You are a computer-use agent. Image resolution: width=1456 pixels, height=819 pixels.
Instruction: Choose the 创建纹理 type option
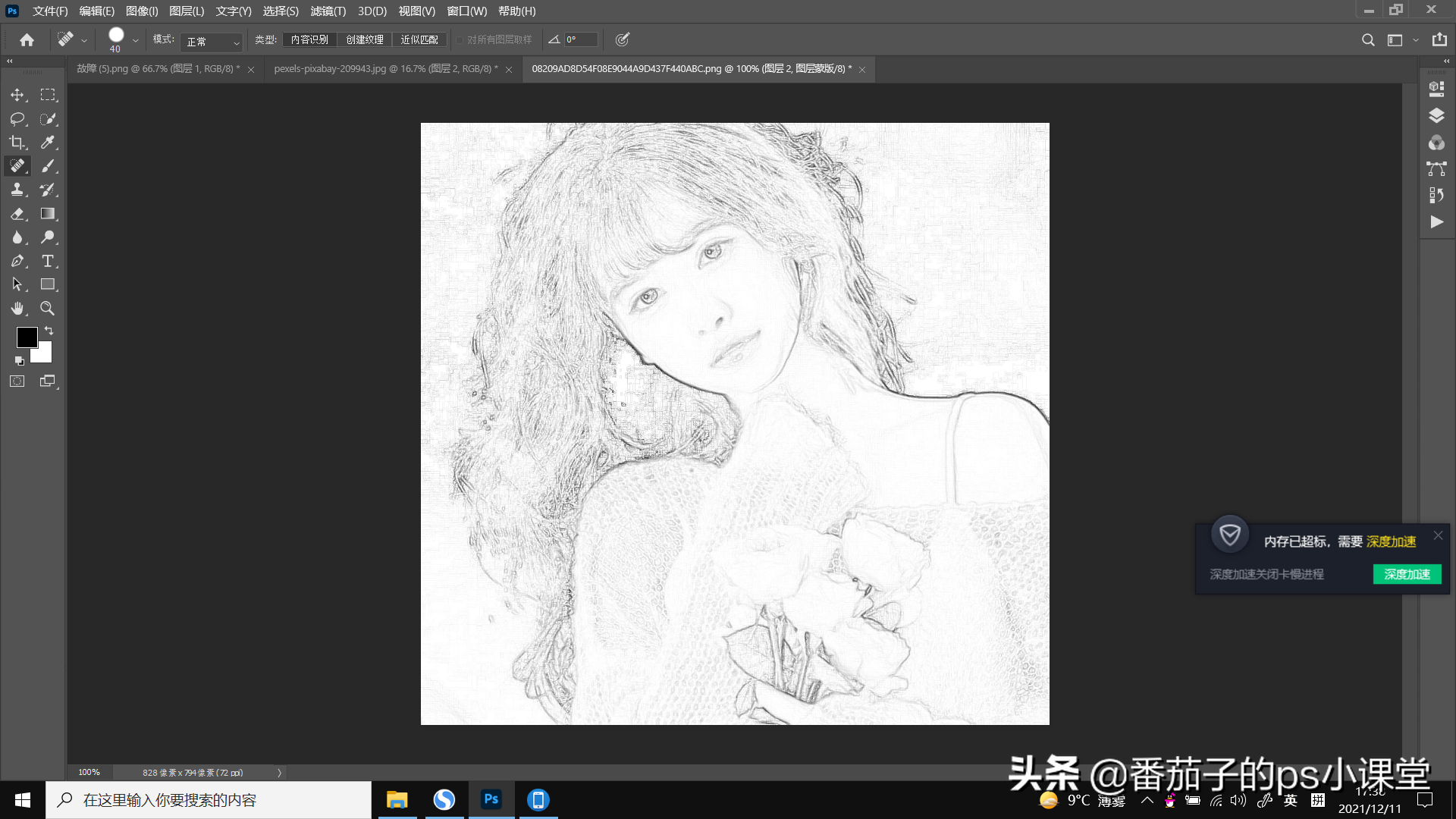[365, 40]
